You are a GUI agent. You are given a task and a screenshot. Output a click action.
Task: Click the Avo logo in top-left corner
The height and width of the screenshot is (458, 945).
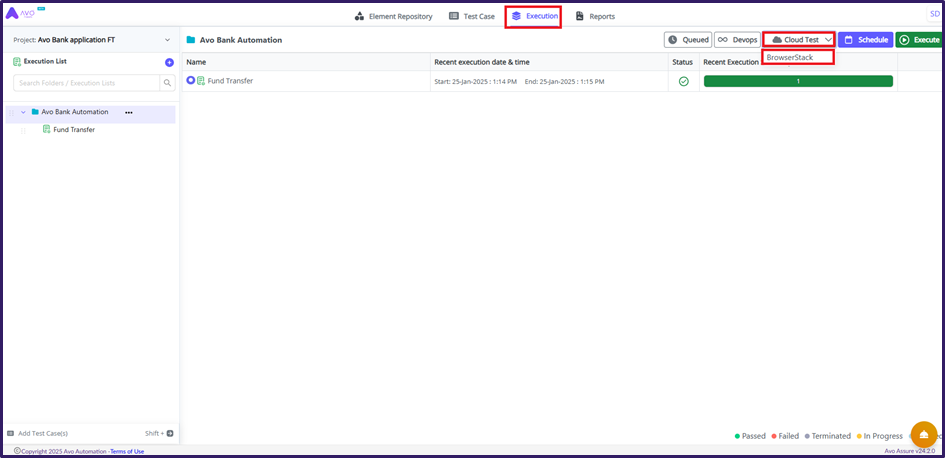point(20,14)
